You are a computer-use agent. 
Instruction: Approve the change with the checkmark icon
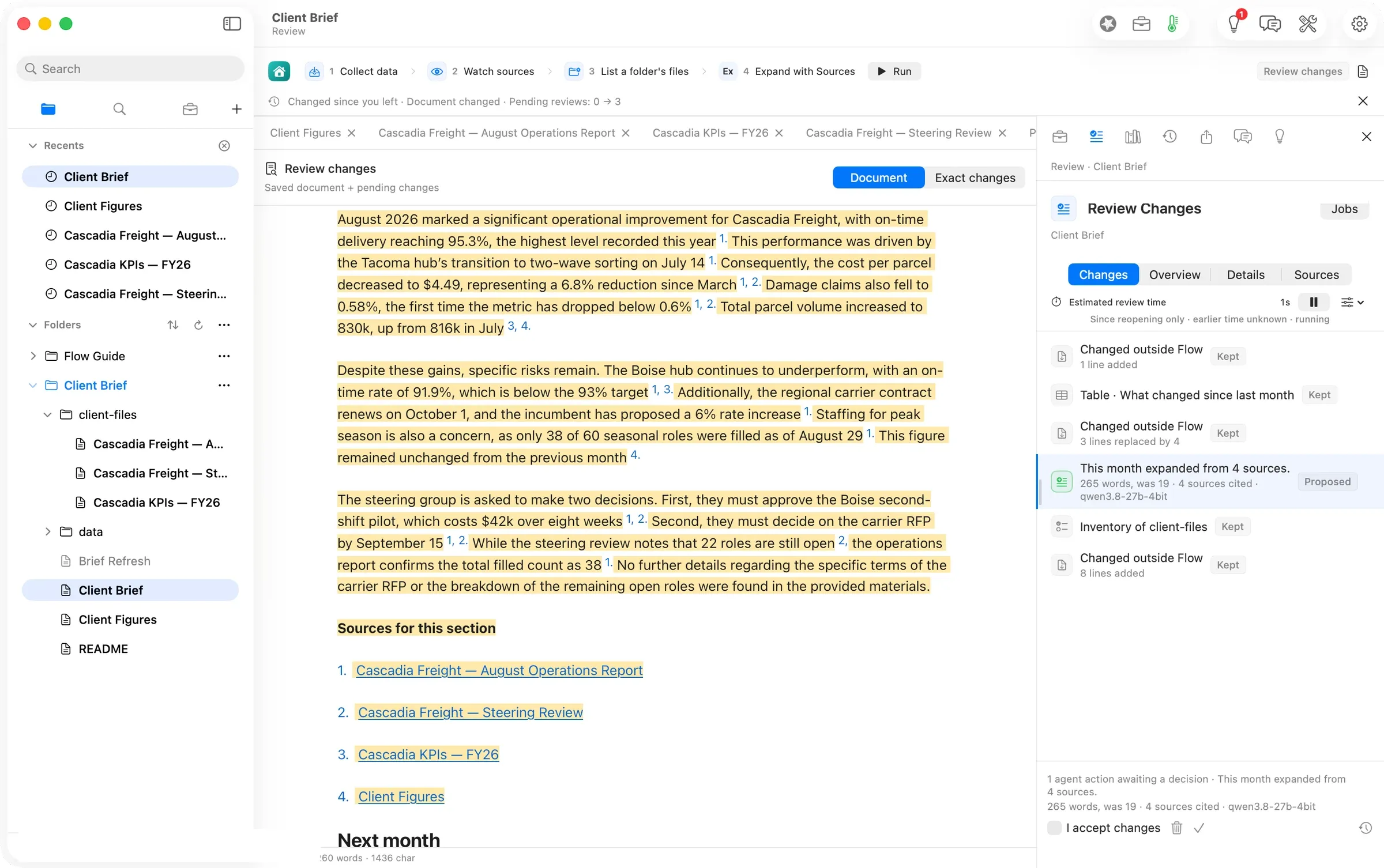click(x=1199, y=828)
